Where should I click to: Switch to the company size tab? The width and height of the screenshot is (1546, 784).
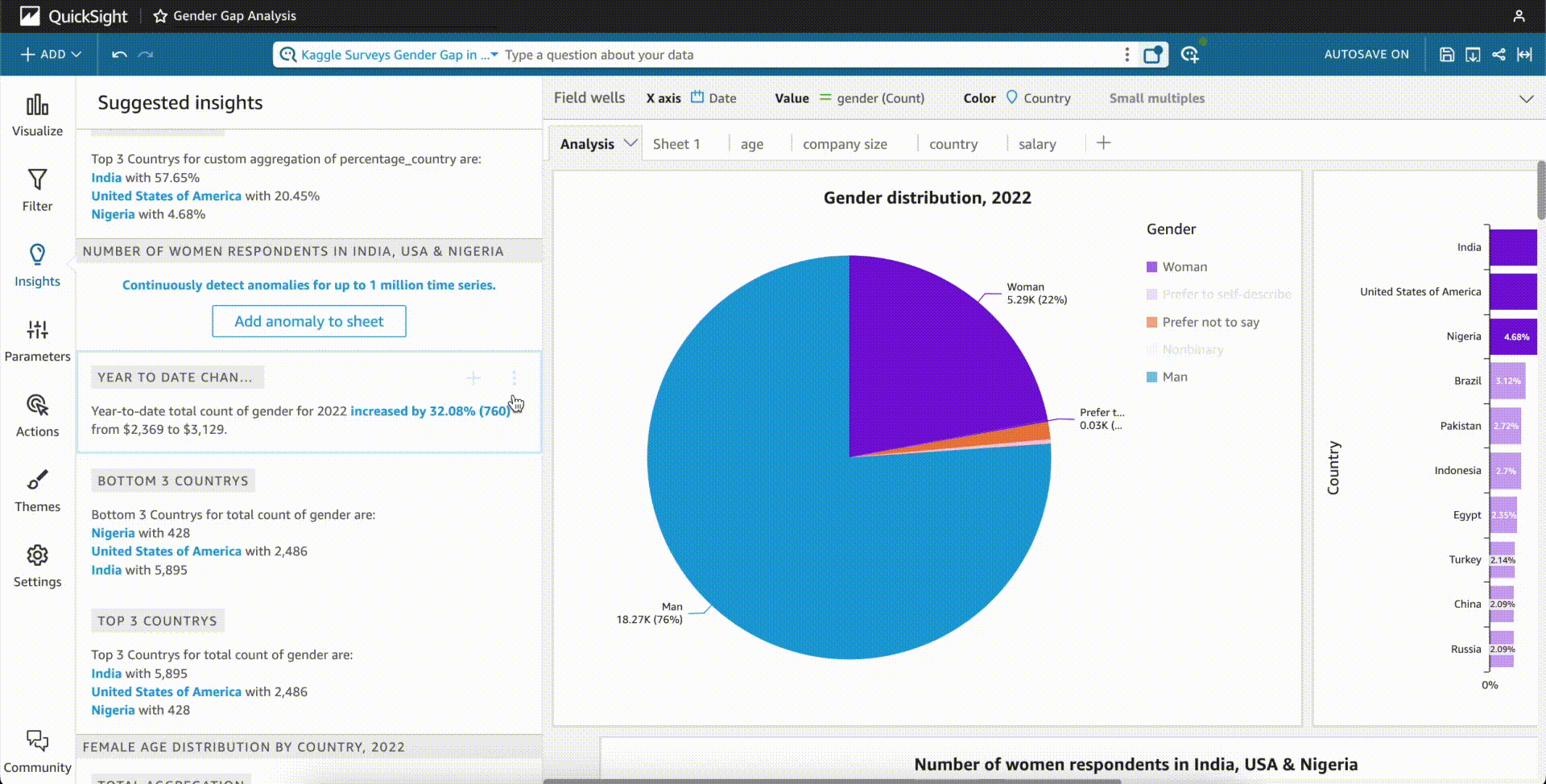(845, 144)
